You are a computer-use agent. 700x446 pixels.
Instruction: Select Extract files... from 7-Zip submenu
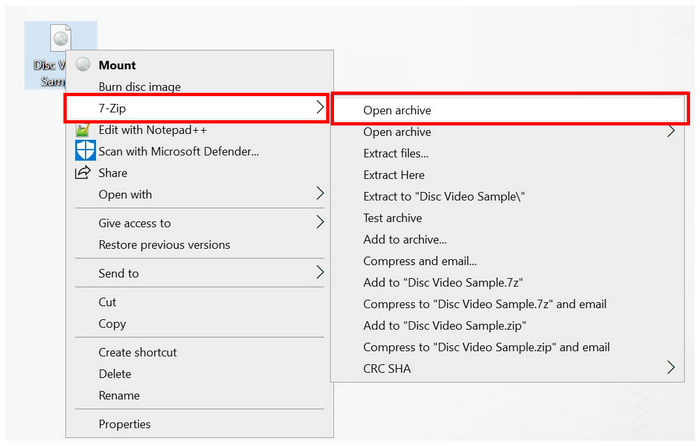396,154
